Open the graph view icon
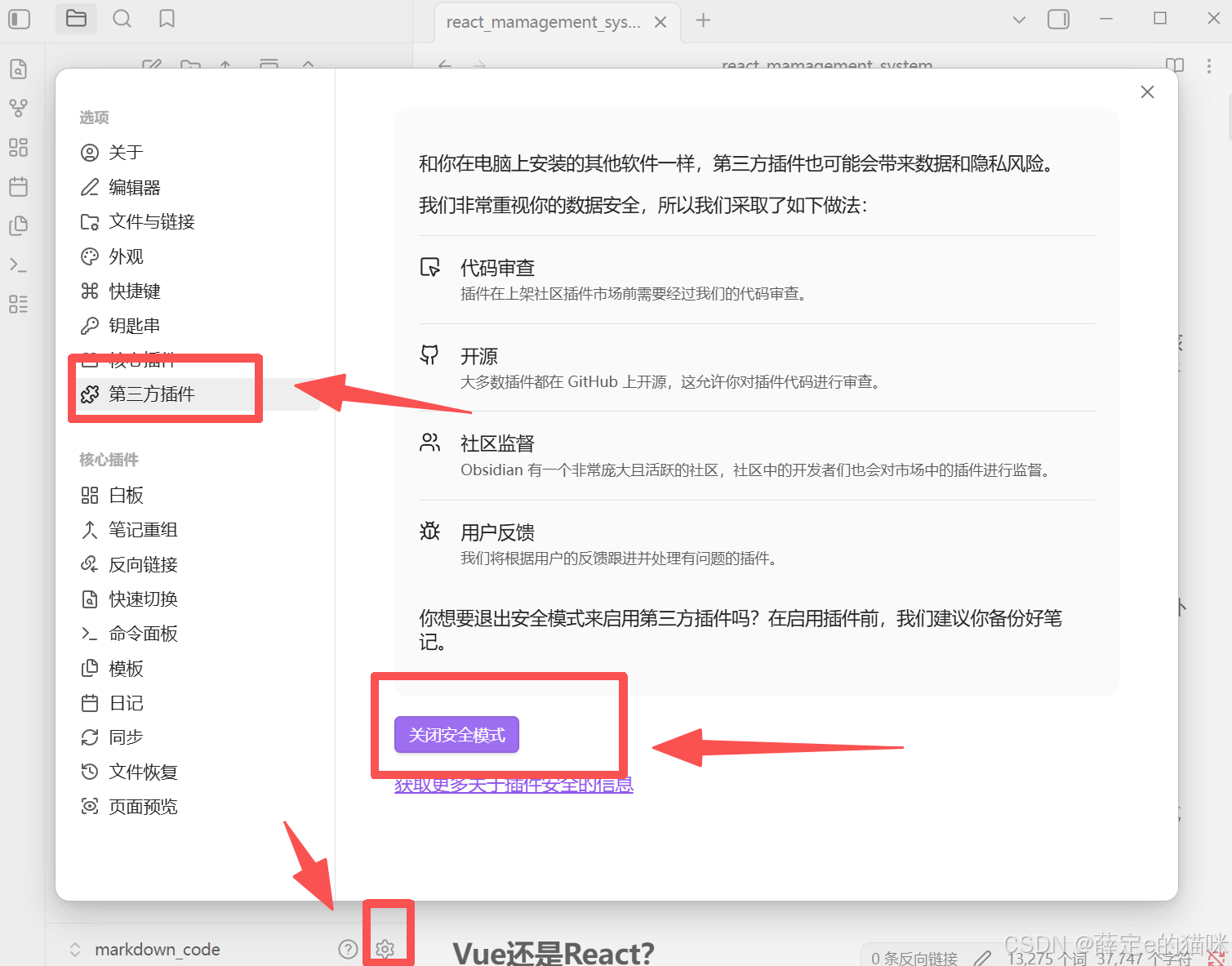 click(18, 107)
